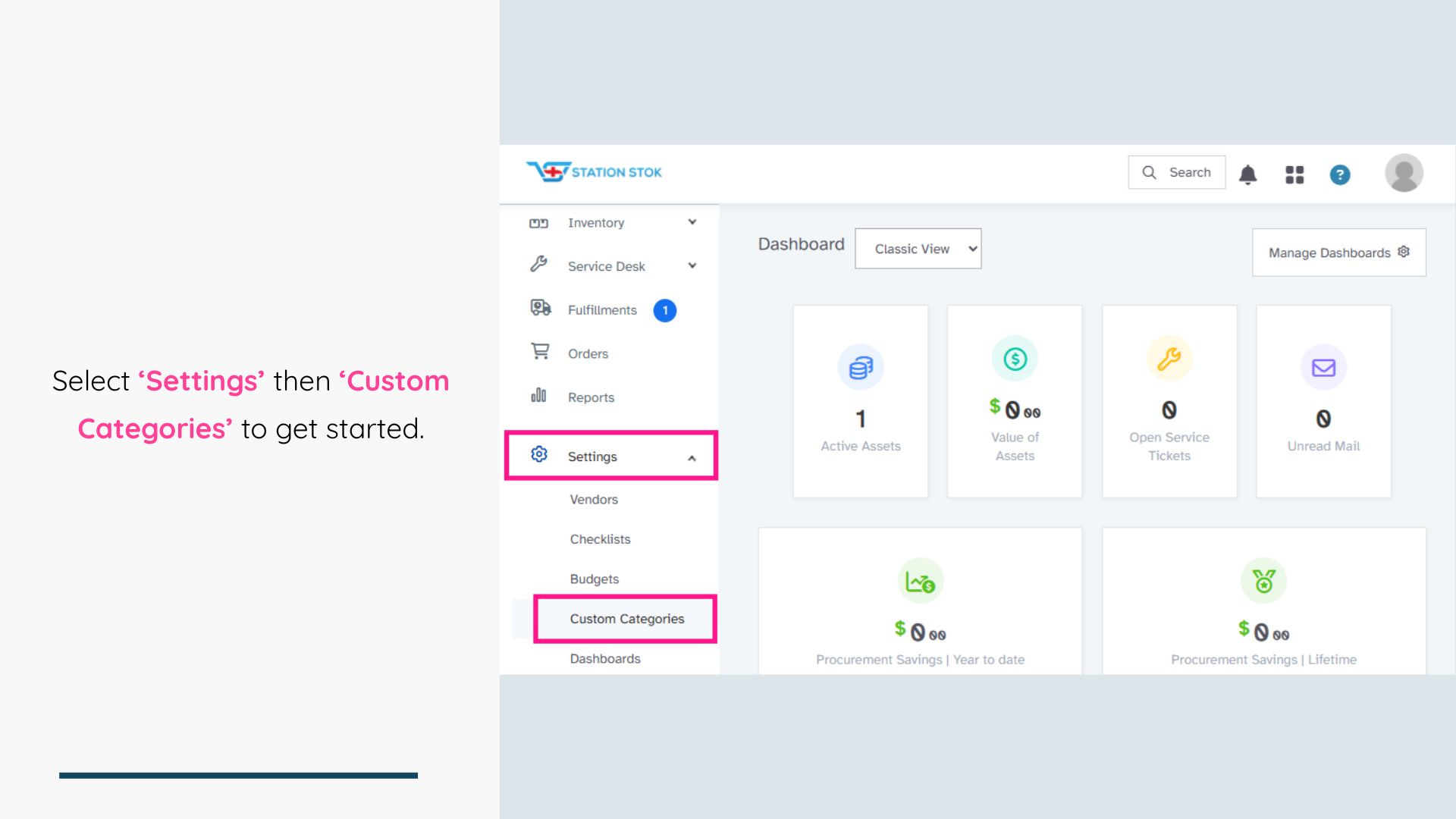This screenshot has width=1456, height=819.
Task: Click the Reports bar chart icon
Action: point(538,395)
